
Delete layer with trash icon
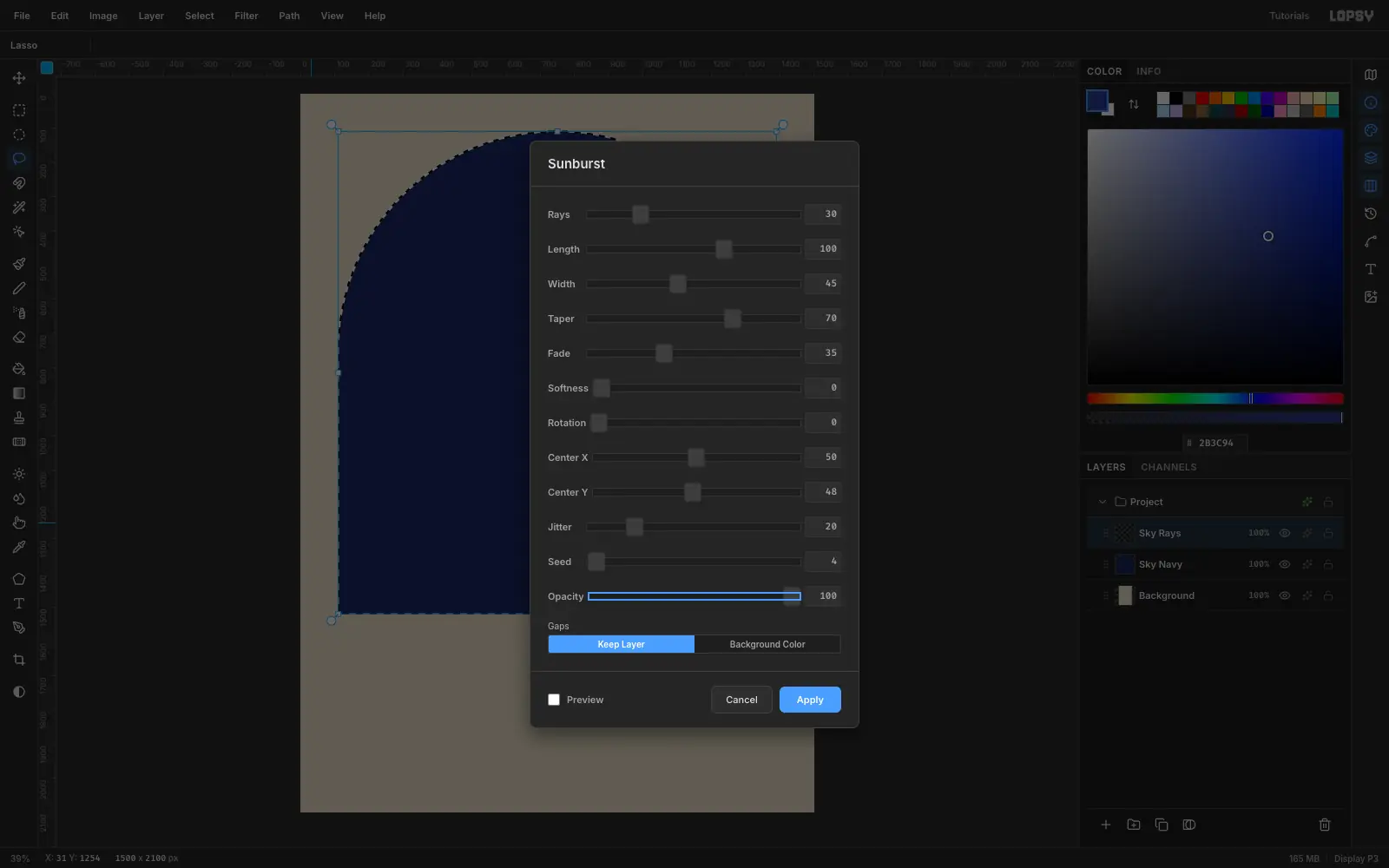tap(1325, 825)
